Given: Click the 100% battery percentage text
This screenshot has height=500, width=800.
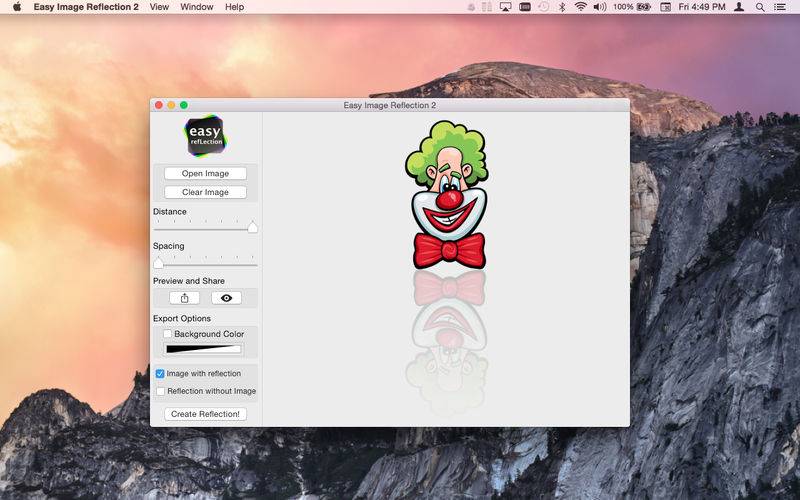Looking at the screenshot, I should 623,7.
